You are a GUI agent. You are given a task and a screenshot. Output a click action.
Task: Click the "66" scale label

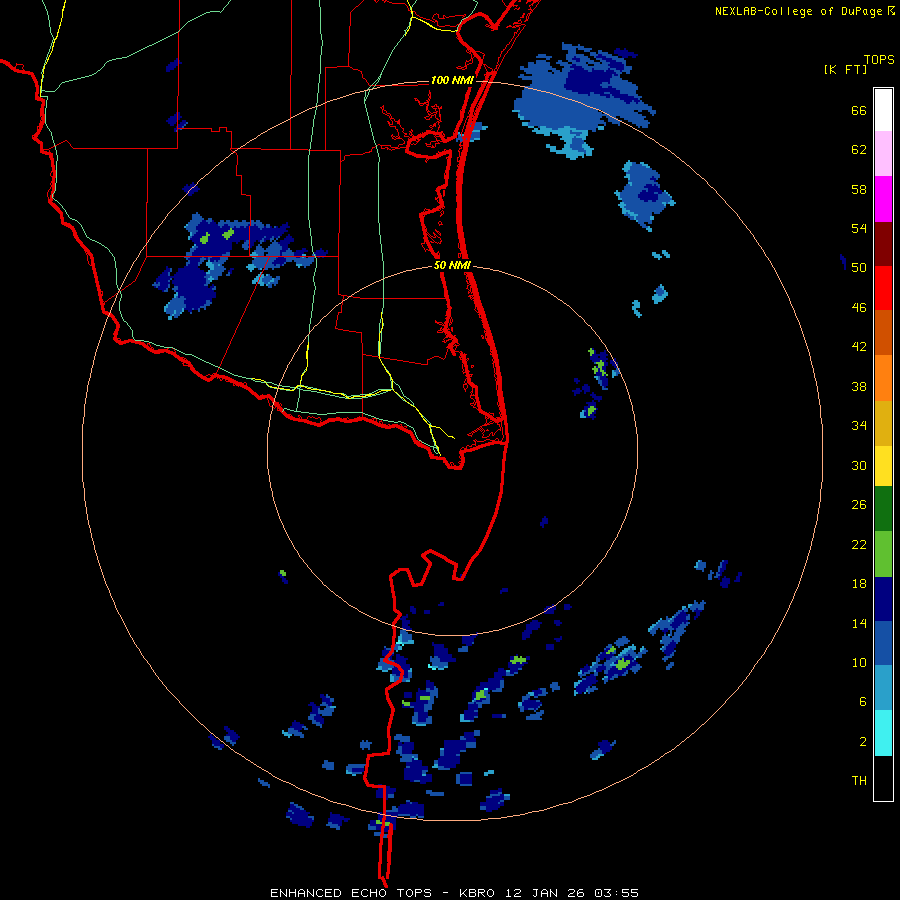[859, 111]
